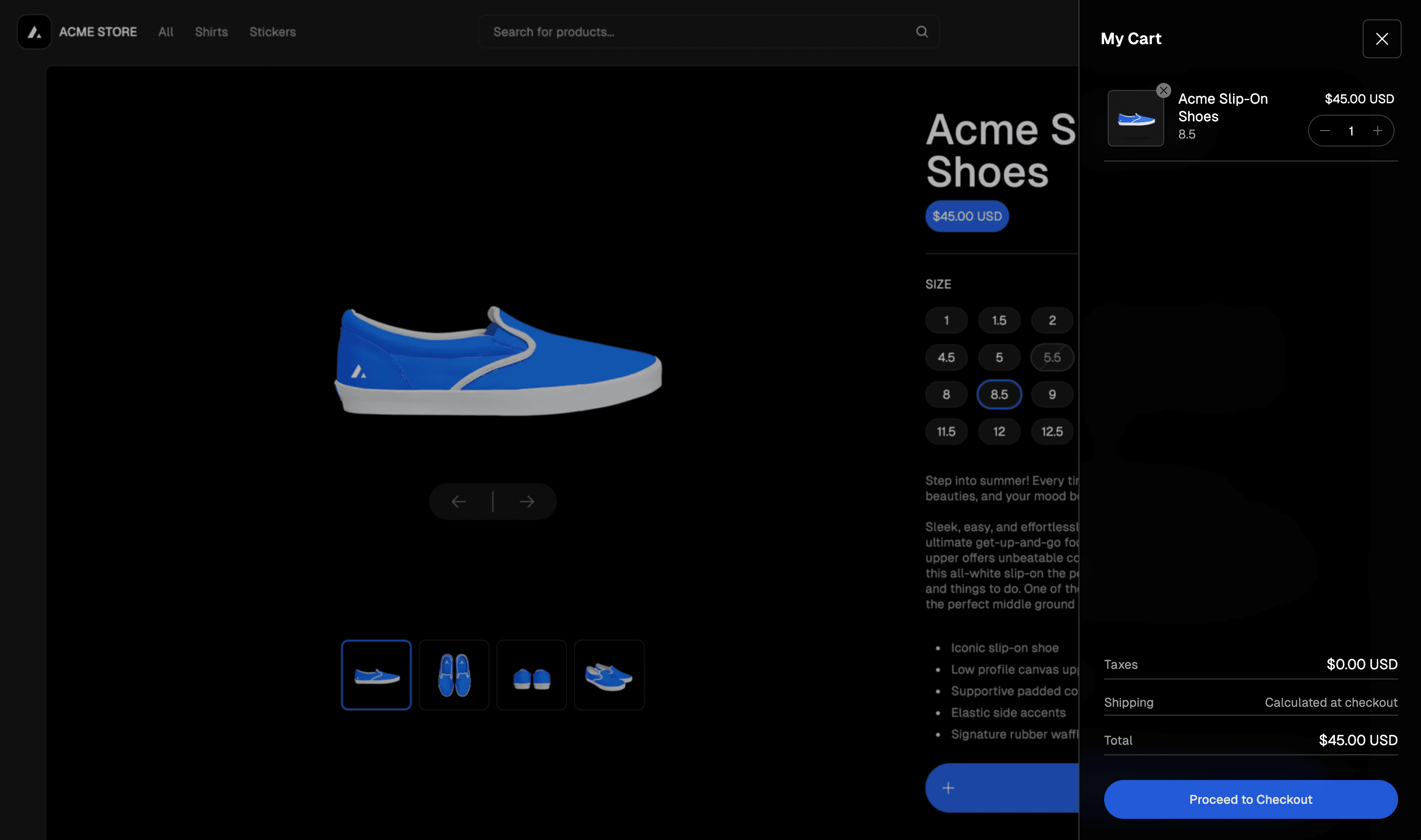Click the search magnifier icon
Viewport: 1421px width, 840px height.
tap(921, 31)
